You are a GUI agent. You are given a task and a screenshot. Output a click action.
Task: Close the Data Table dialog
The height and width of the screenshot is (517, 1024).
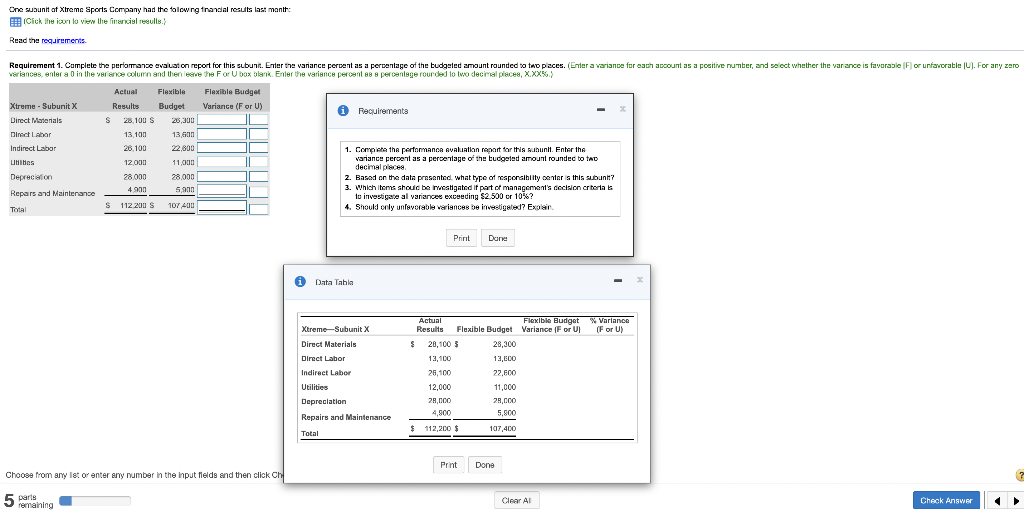640,281
